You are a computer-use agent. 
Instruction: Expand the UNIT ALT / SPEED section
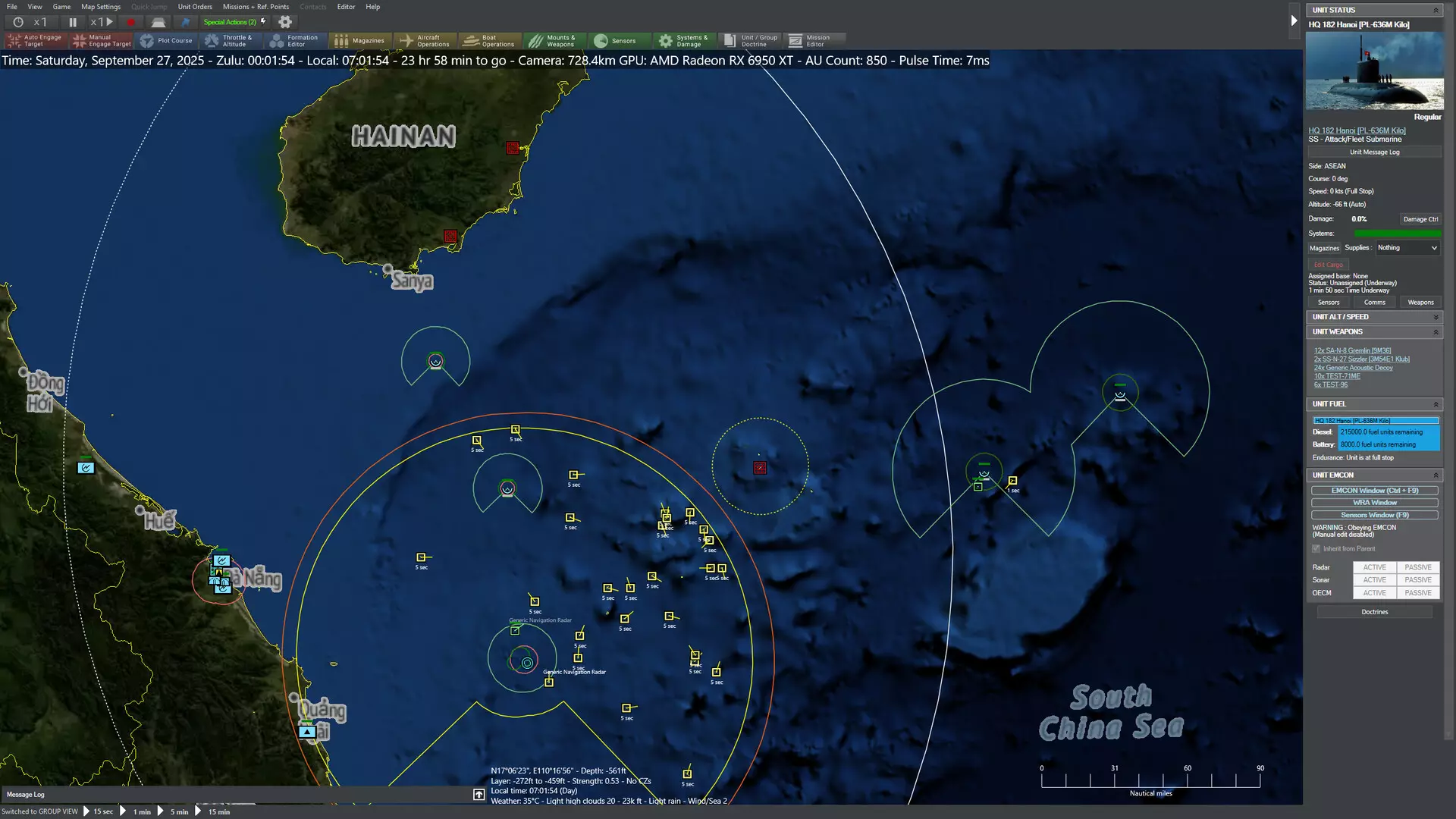click(x=1436, y=317)
